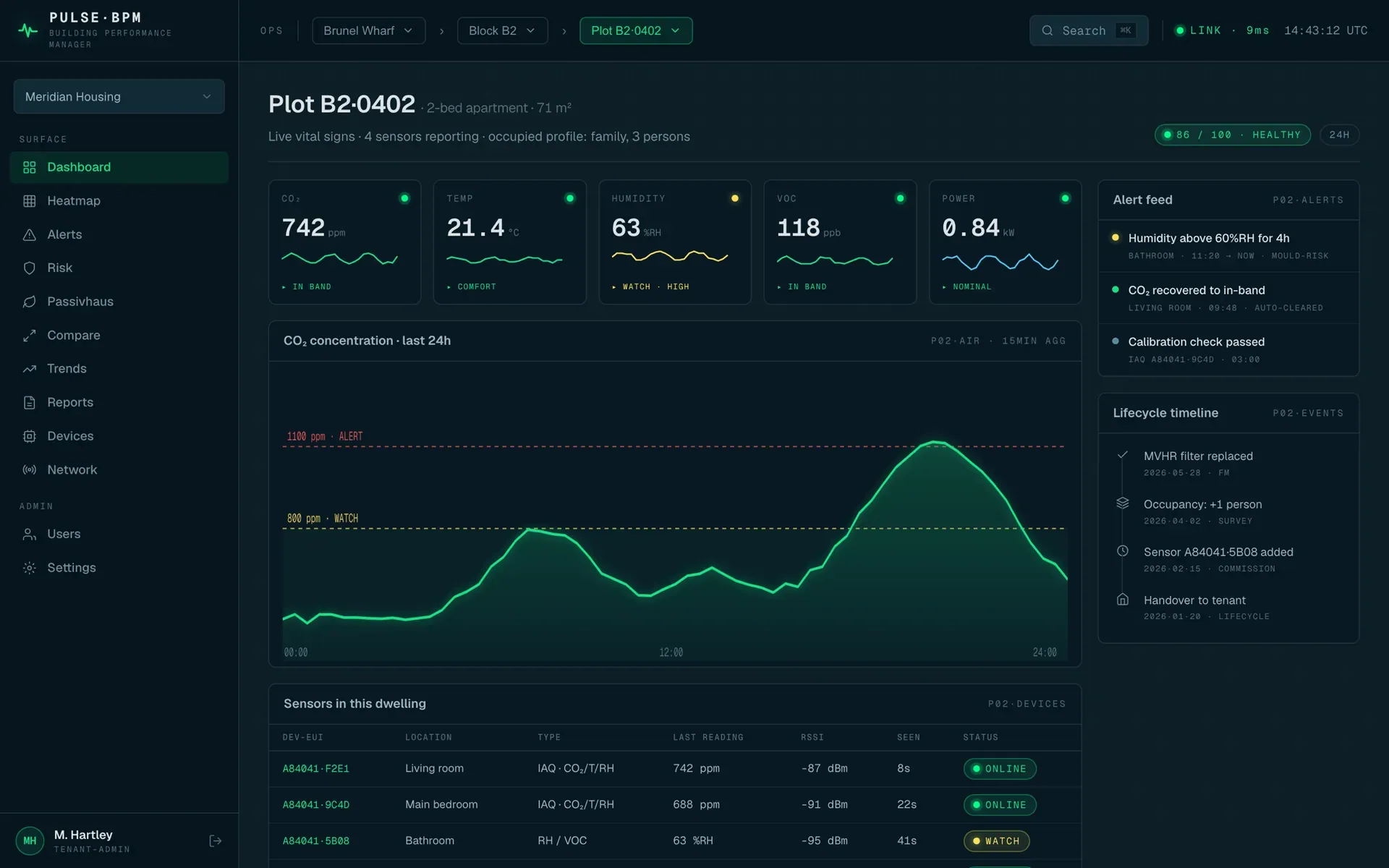Click the Humidity card yellow status dot
This screenshot has height=868, width=1389.
735,198
